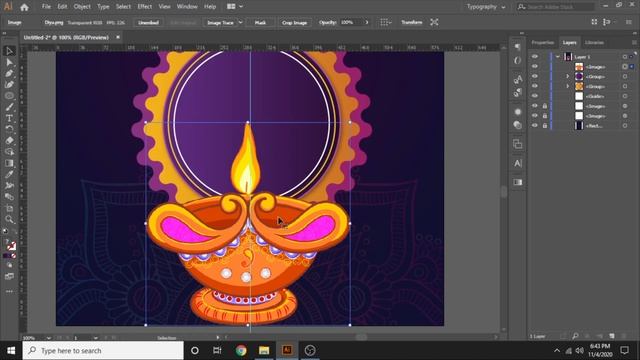The width and height of the screenshot is (640, 360).
Task: Click the Mask button
Action: coord(260,22)
